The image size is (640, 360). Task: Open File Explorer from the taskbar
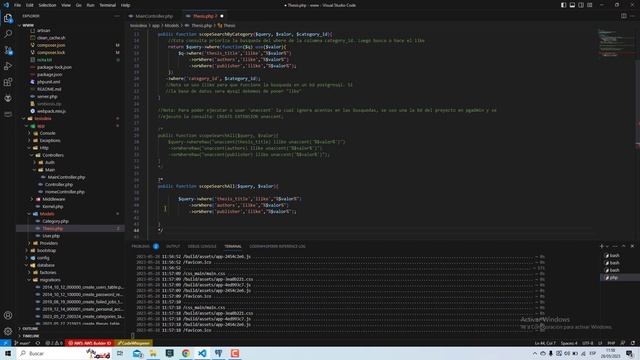[x=153, y=353]
